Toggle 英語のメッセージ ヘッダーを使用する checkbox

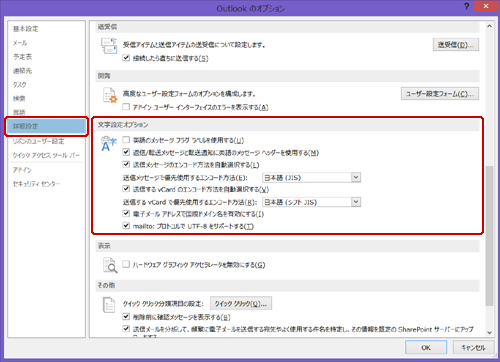pos(126,152)
